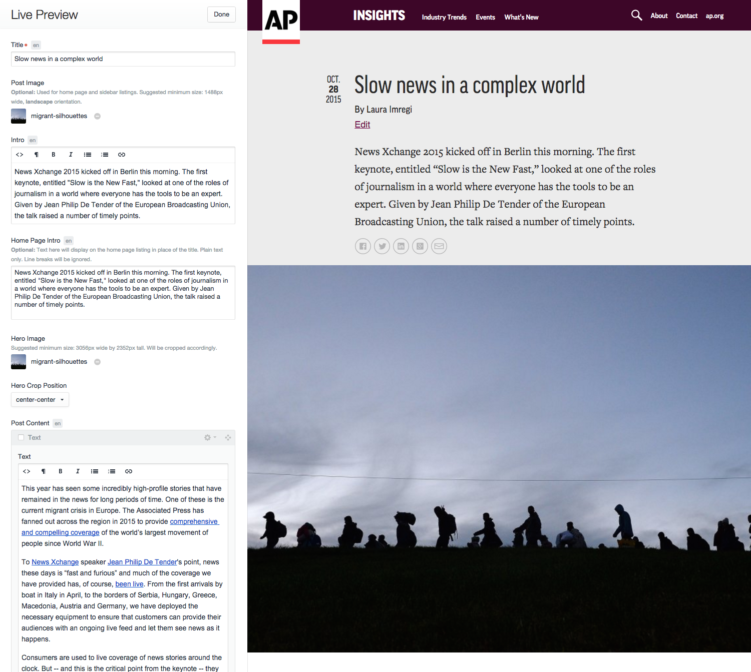751x672 pixels.
Task: Apply italic in the Intro toolbar
Action: [70, 155]
